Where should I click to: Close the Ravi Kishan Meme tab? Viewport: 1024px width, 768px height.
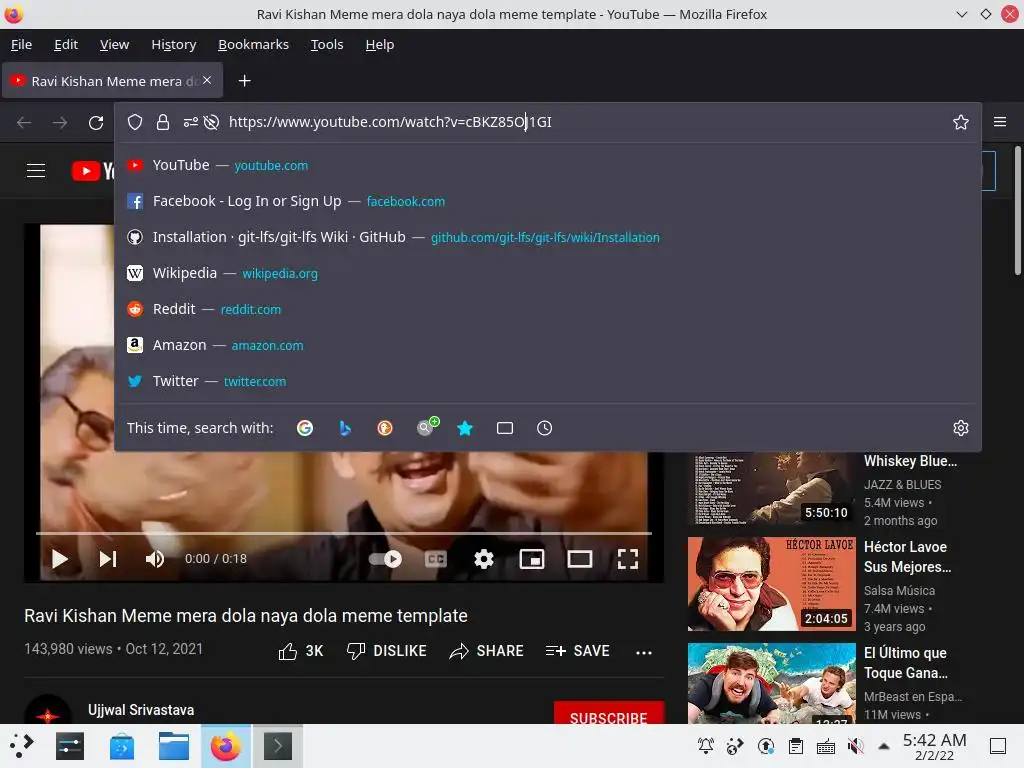click(x=207, y=80)
